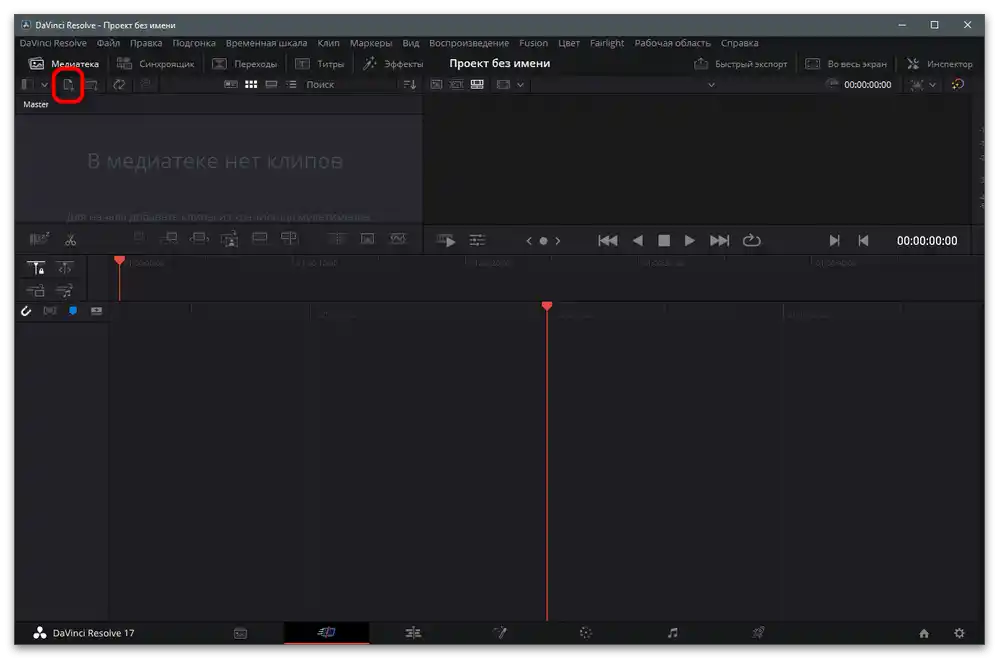Open the Переходы transitions panel

pos(245,64)
